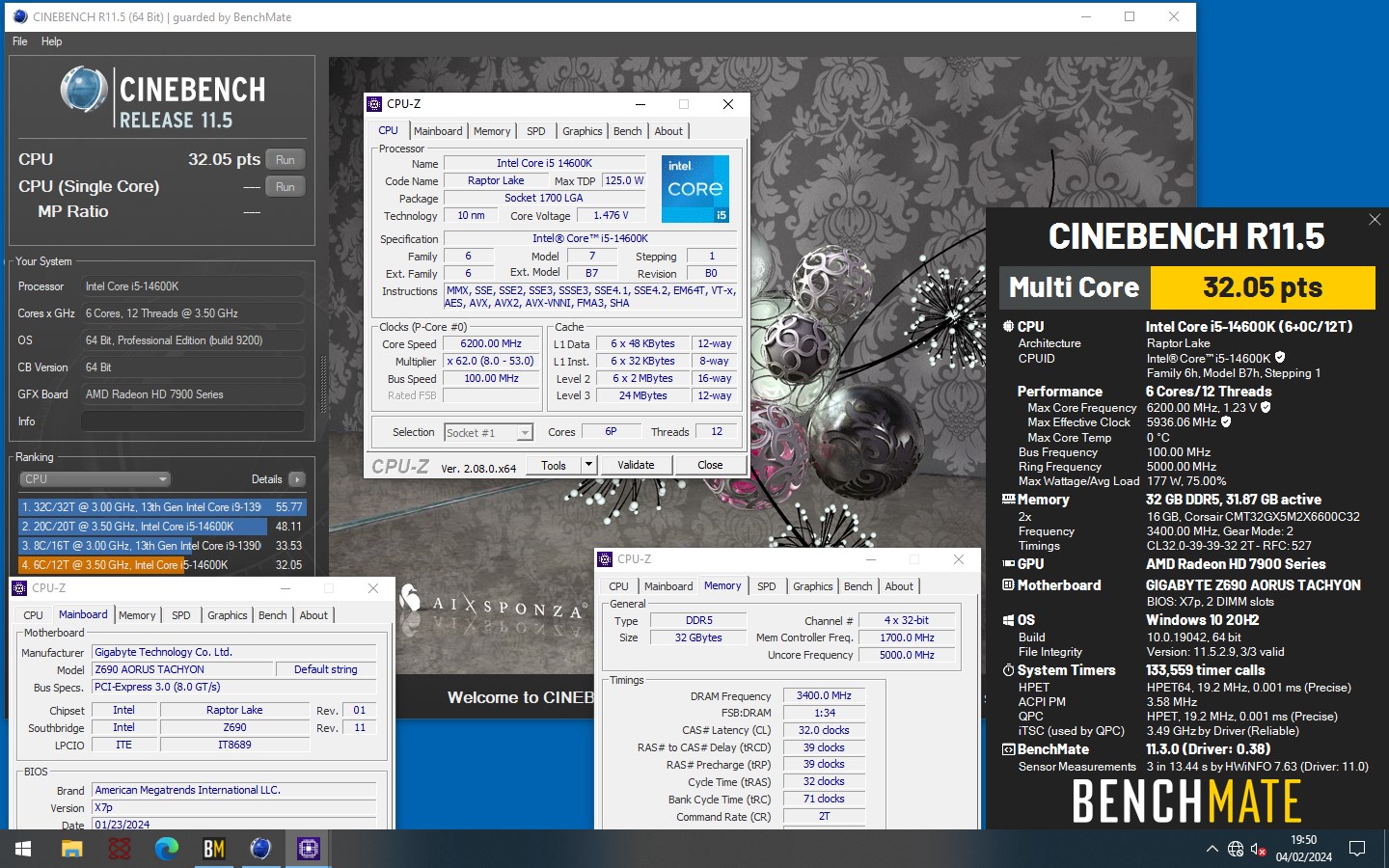
Task: Open SPD tab in bottom-left CPU-Z window
Action: 181,615
